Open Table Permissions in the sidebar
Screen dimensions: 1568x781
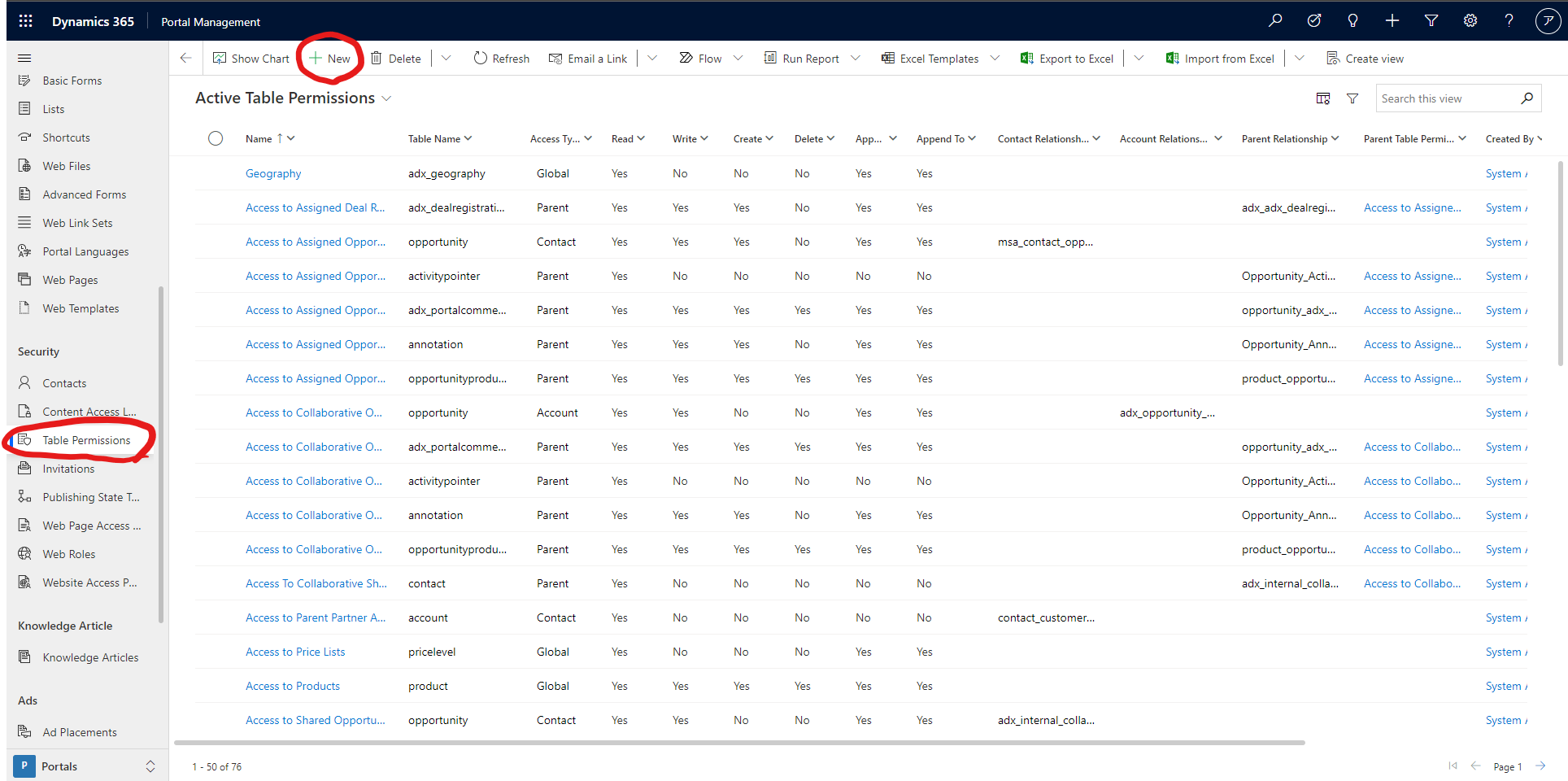[x=86, y=440]
